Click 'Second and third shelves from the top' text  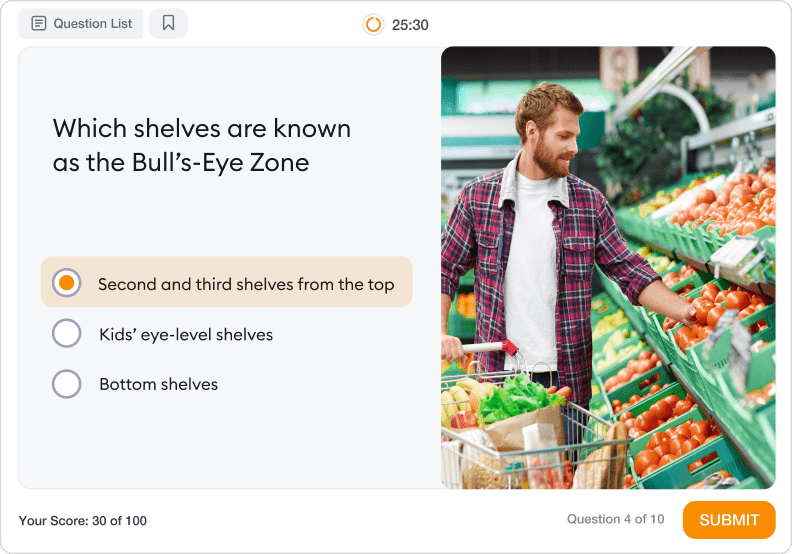coord(246,284)
